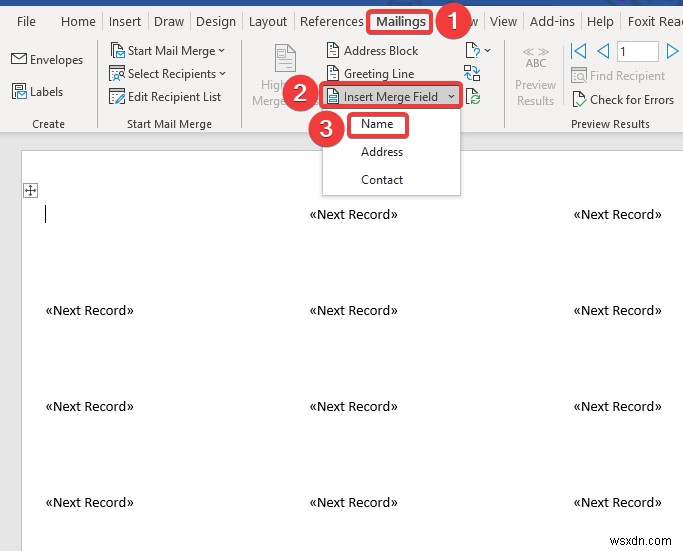Switch to the View tab

click(x=503, y=21)
